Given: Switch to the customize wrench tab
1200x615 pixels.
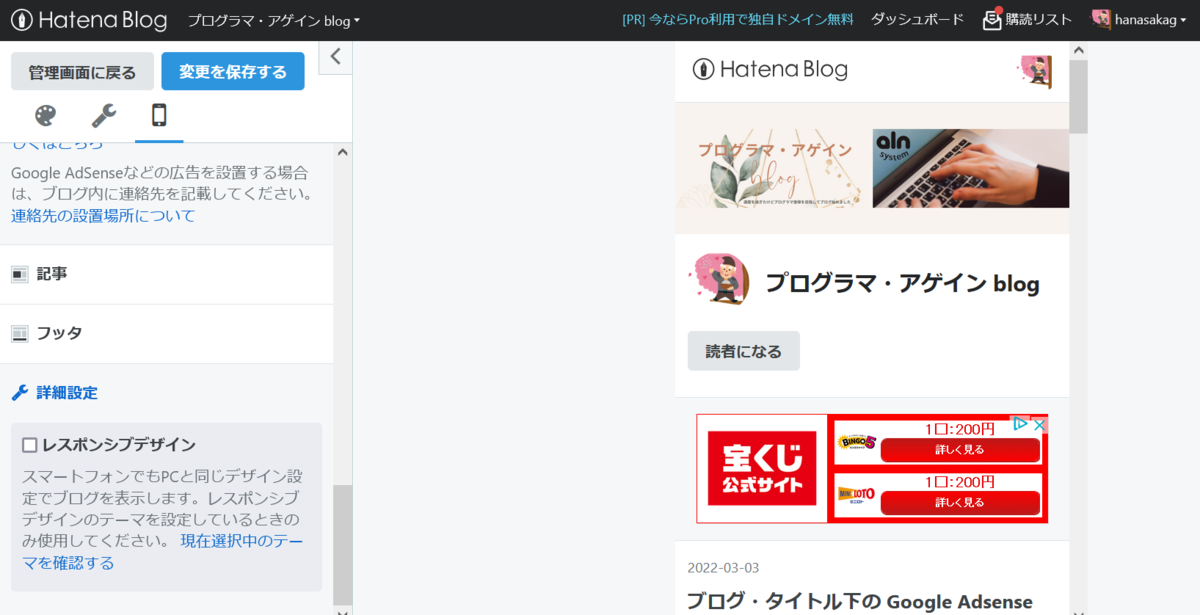Looking at the screenshot, I should click(104, 116).
